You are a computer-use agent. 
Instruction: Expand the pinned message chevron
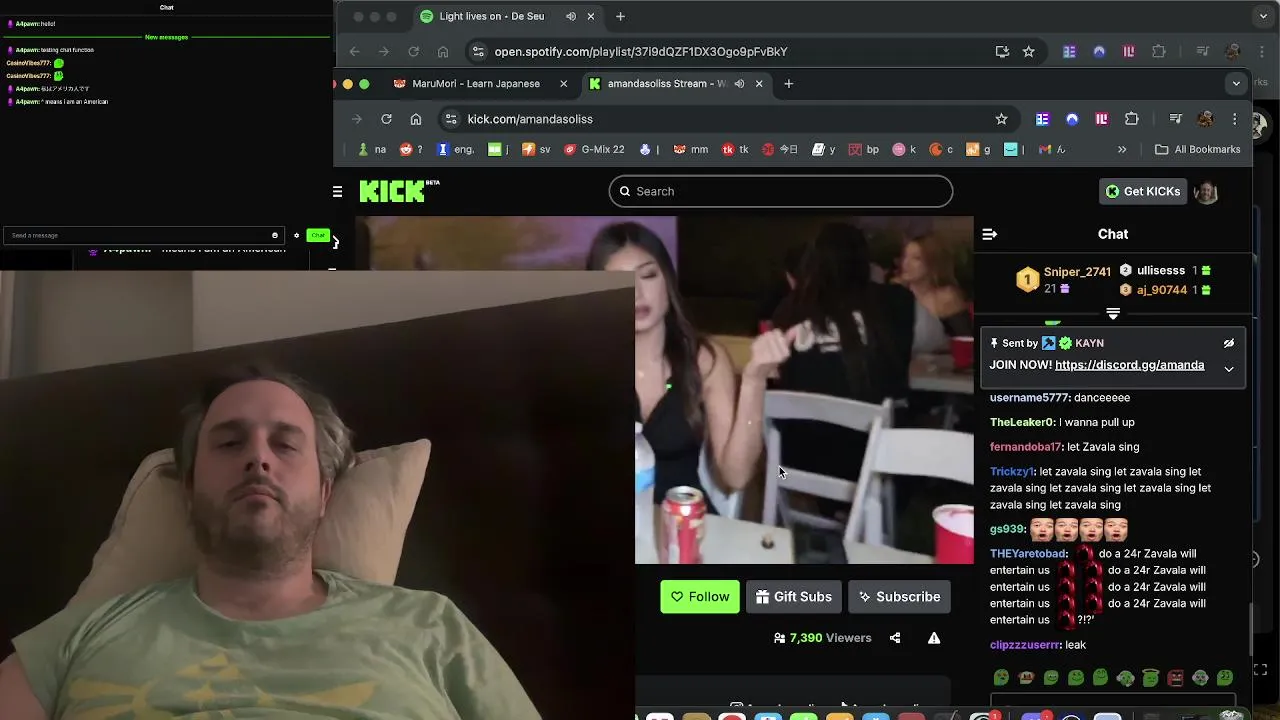1229,368
